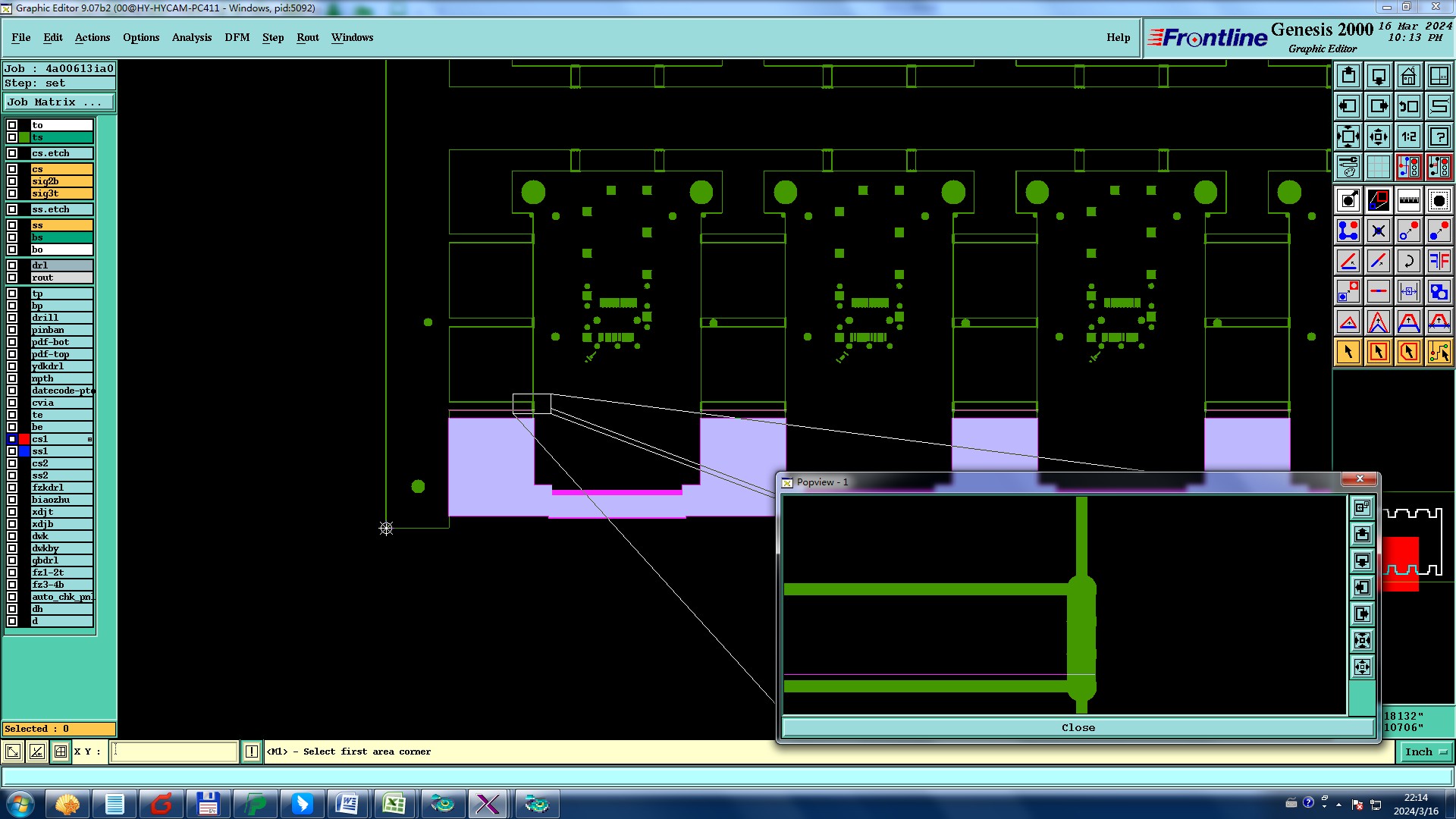Open the Inch units dropdown
Viewport: 1456px width, 819px height.
[x=1426, y=752]
